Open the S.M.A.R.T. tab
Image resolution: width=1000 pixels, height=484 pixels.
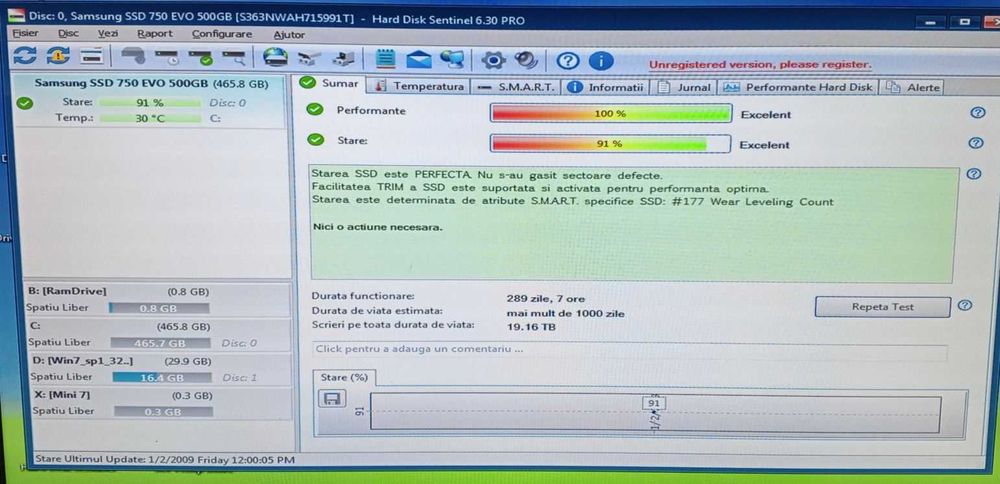pos(517,87)
